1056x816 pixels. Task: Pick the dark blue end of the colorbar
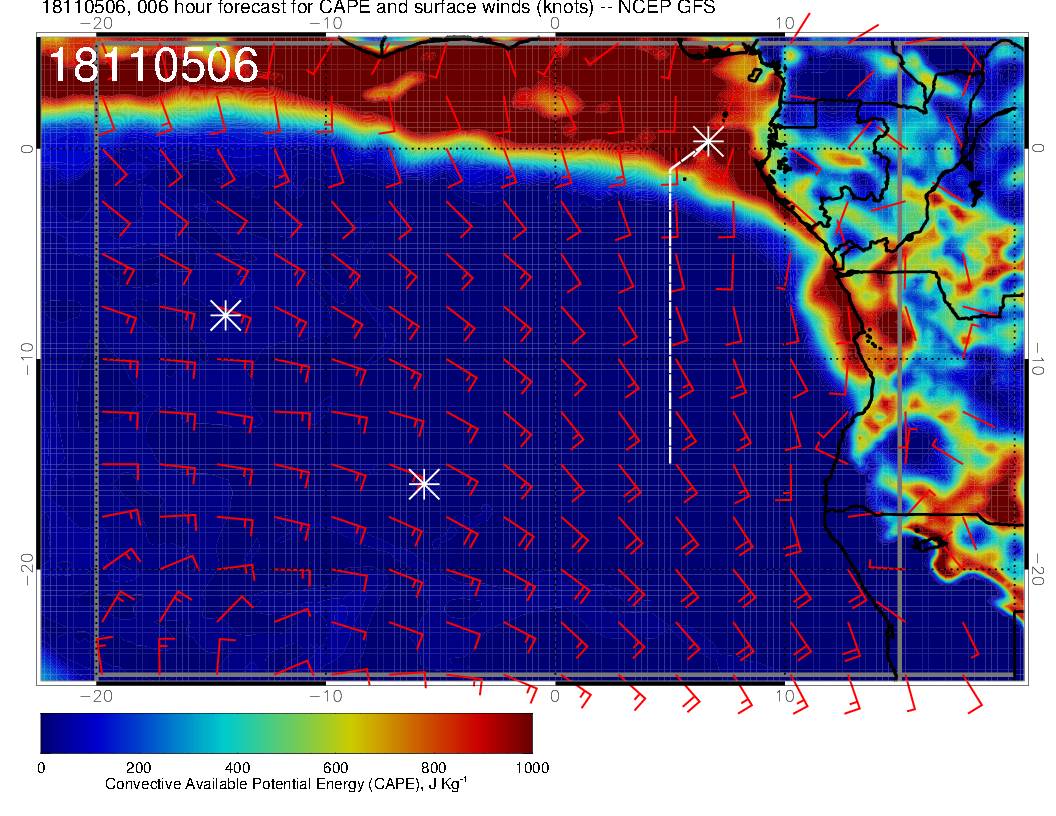tap(52, 732)
